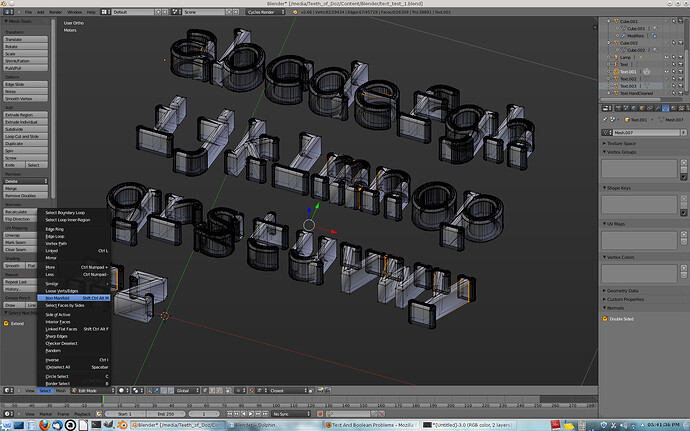Viewport: 690px width, 431px height.
Task: Click the Text.001 object icon in outliner
Action: click(616, 71)
